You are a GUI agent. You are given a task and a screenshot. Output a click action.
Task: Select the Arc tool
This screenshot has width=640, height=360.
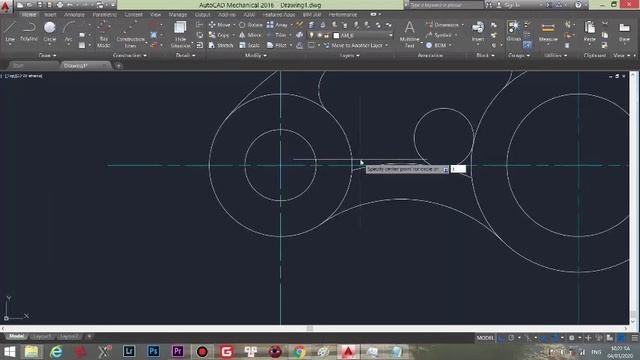68,32
